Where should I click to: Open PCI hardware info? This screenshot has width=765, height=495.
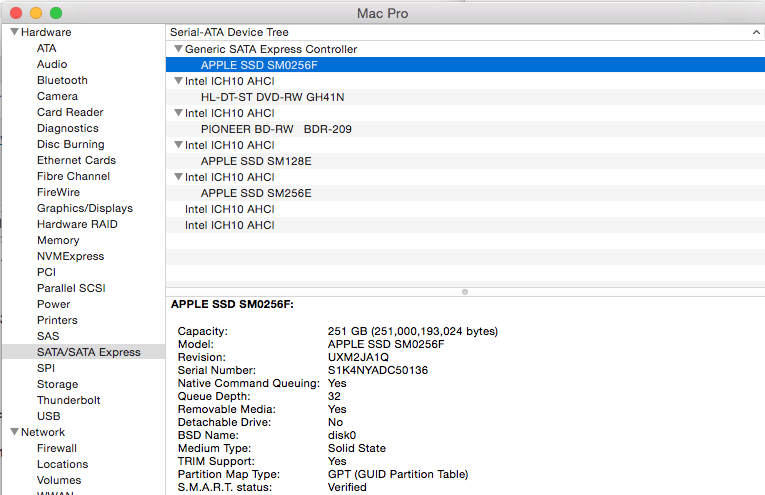pos(46,272)
